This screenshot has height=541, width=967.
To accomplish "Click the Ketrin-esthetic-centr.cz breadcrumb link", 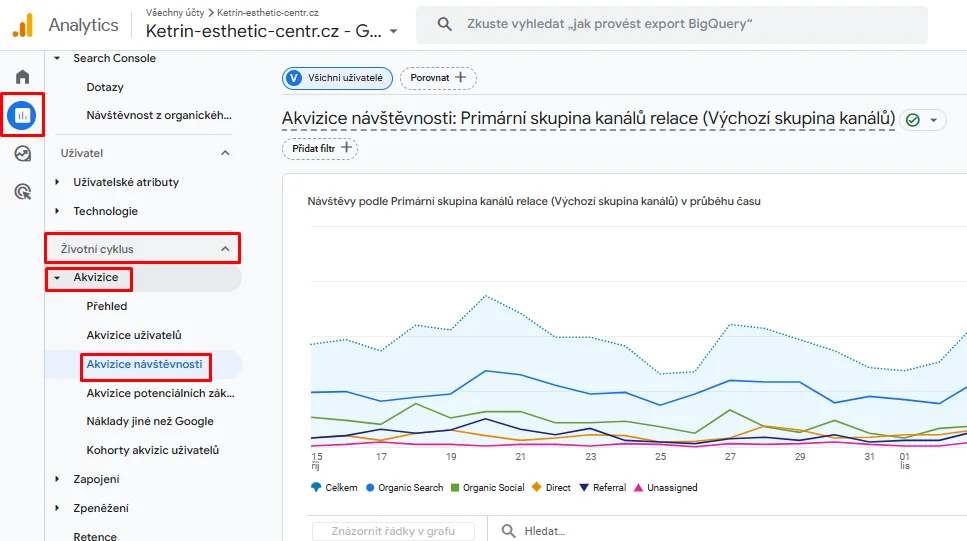I will tap(268, 12).
